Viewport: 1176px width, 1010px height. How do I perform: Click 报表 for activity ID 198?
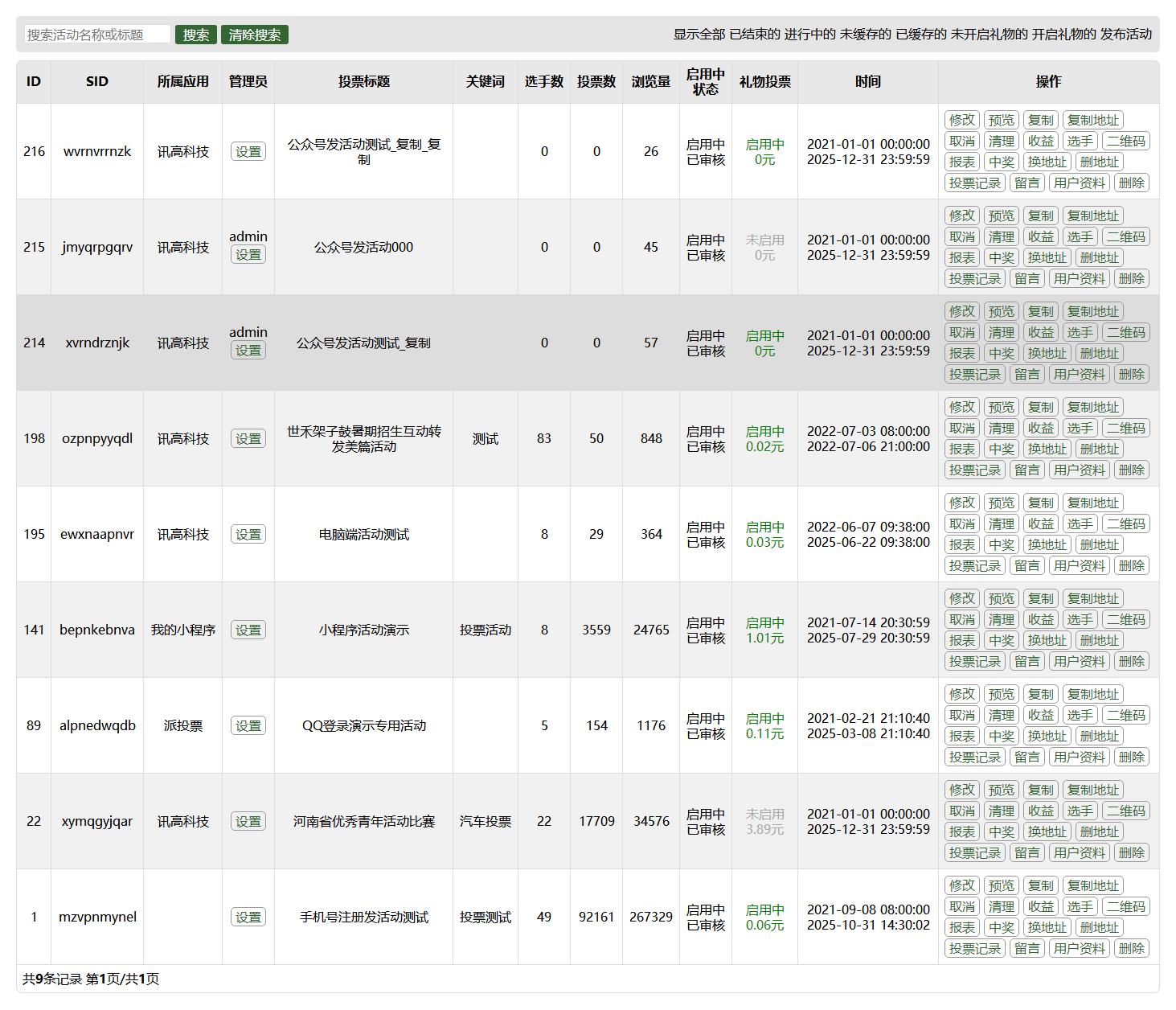tap(962, 449)
